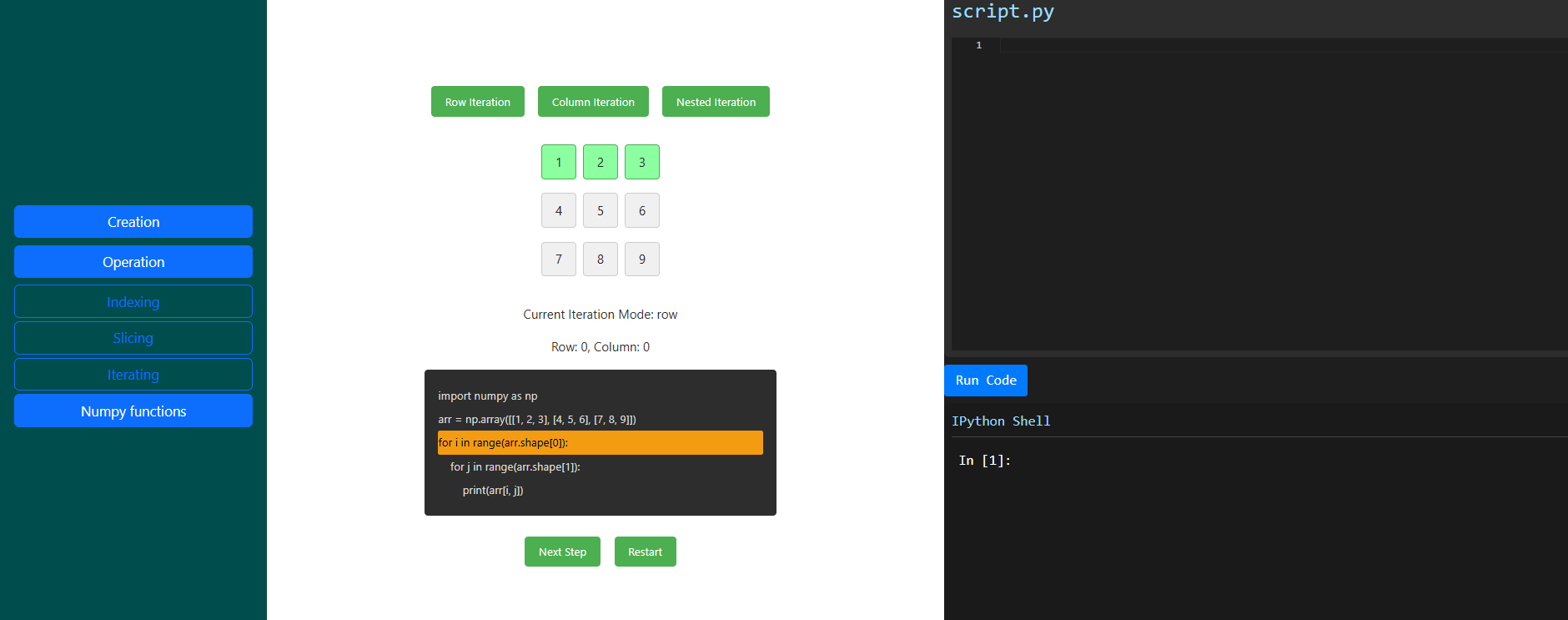
Task: Click highlighted array cell 3
Action: click(642, 162)
